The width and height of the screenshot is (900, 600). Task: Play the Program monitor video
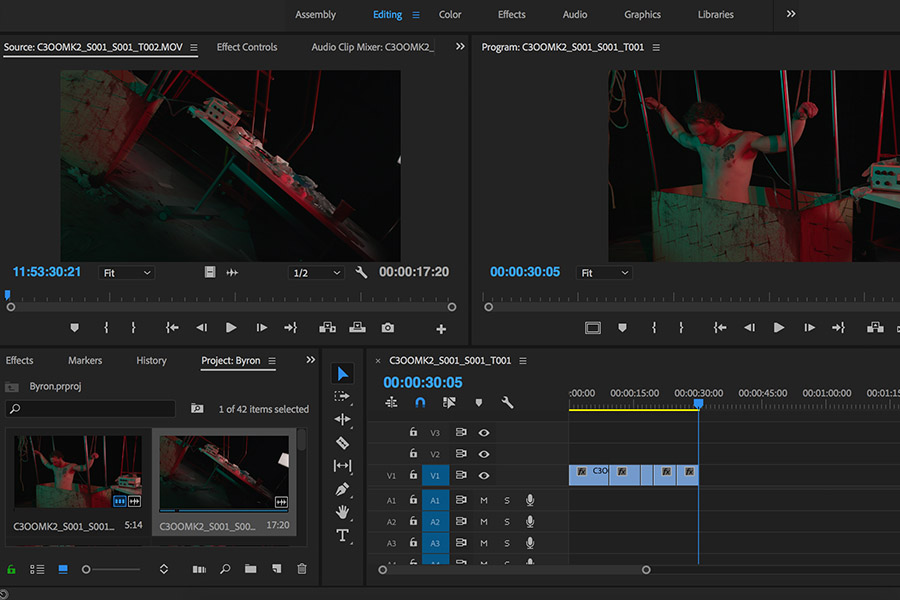(x=778, y=328)
